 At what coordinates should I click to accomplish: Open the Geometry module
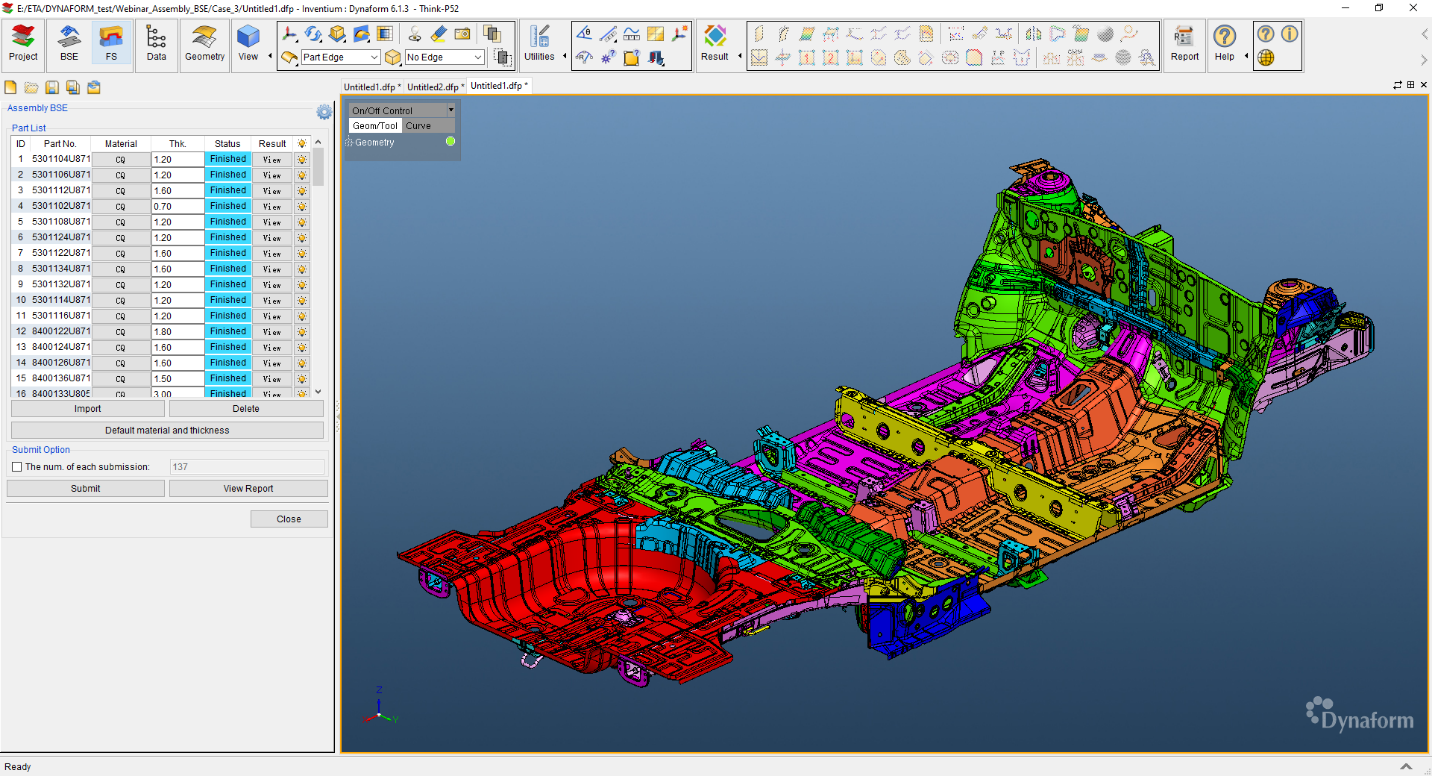pos(204,44)
